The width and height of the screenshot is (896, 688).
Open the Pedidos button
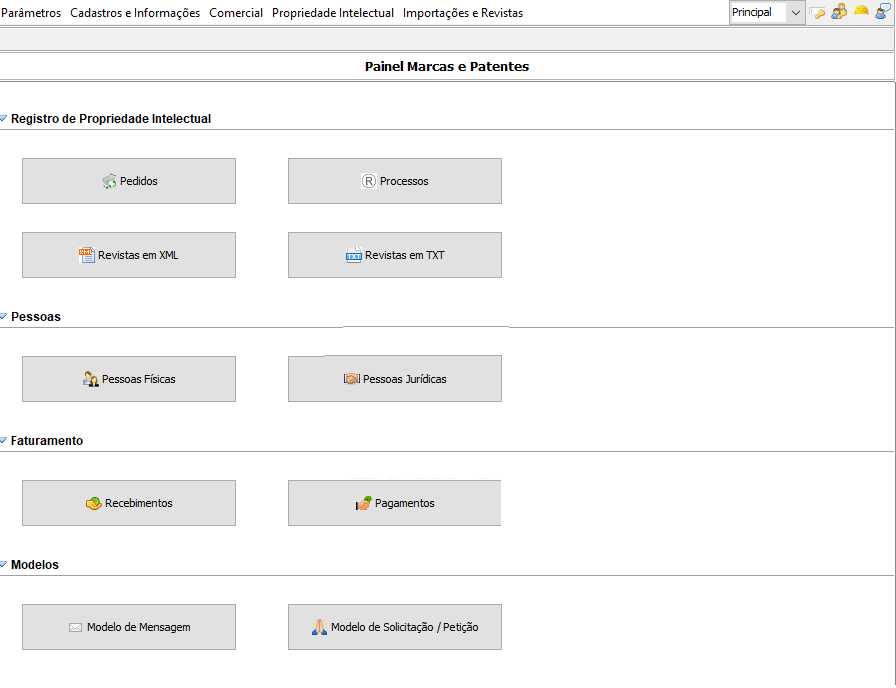(x=129, y=181)
